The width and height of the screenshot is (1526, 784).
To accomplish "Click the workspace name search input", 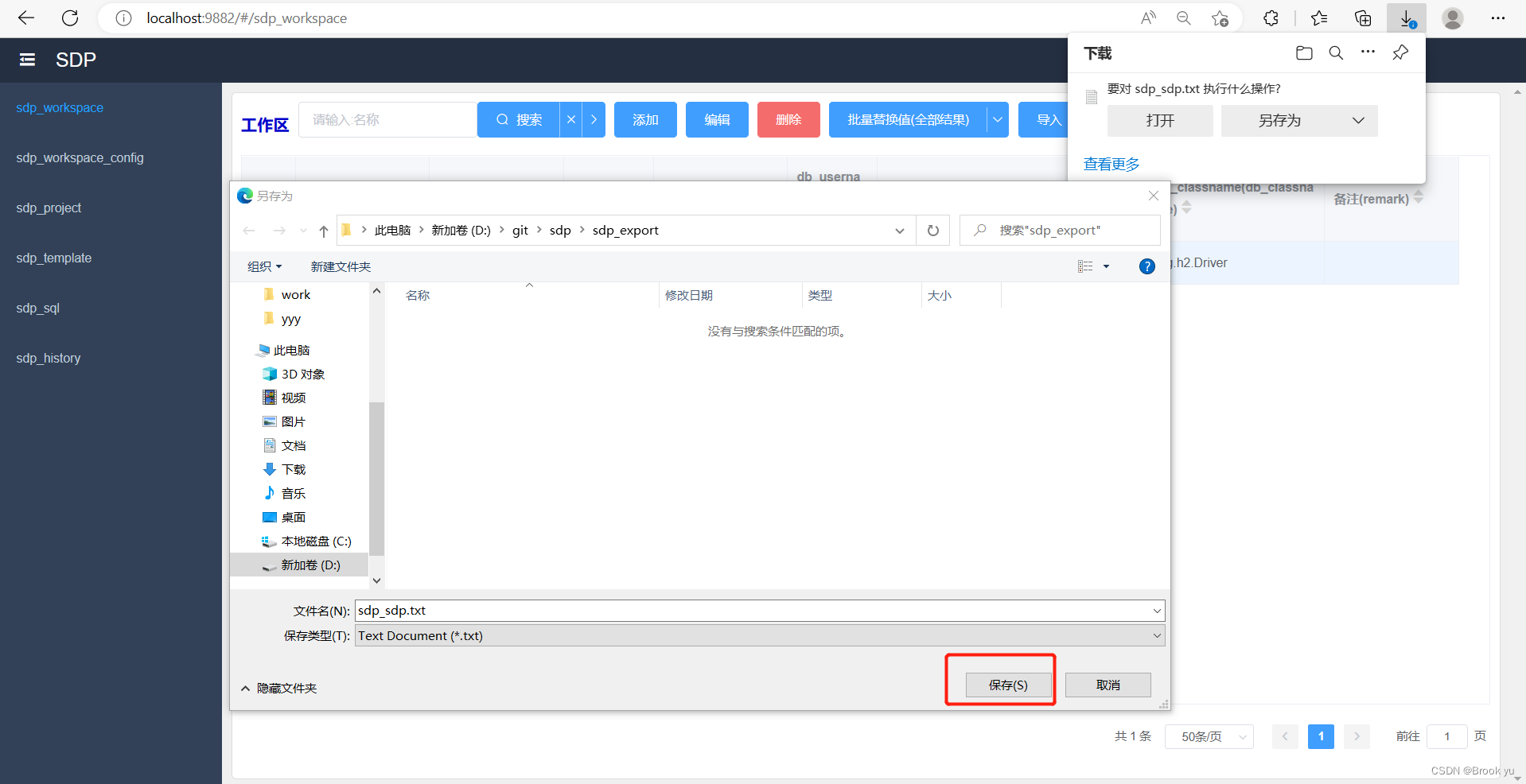I will click(x=387, y=119).
